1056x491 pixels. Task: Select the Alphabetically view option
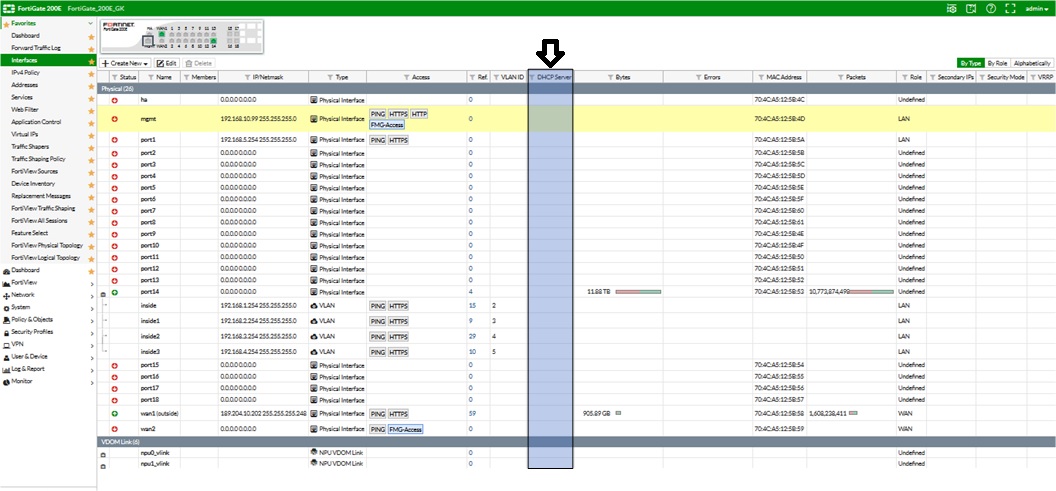(1031, 63)
